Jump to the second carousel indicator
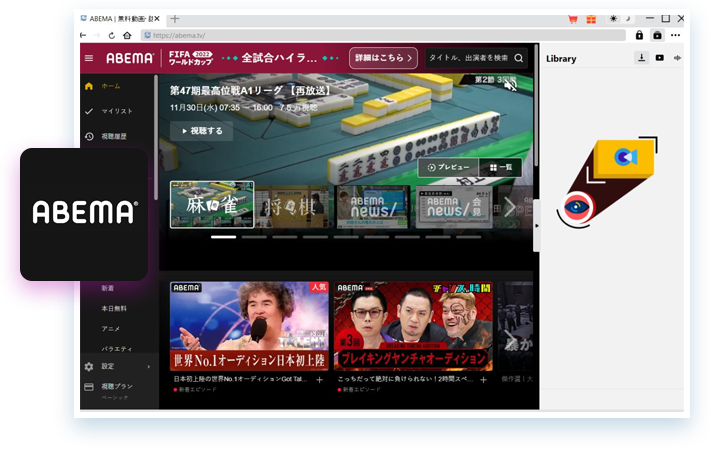 point(254,237)
